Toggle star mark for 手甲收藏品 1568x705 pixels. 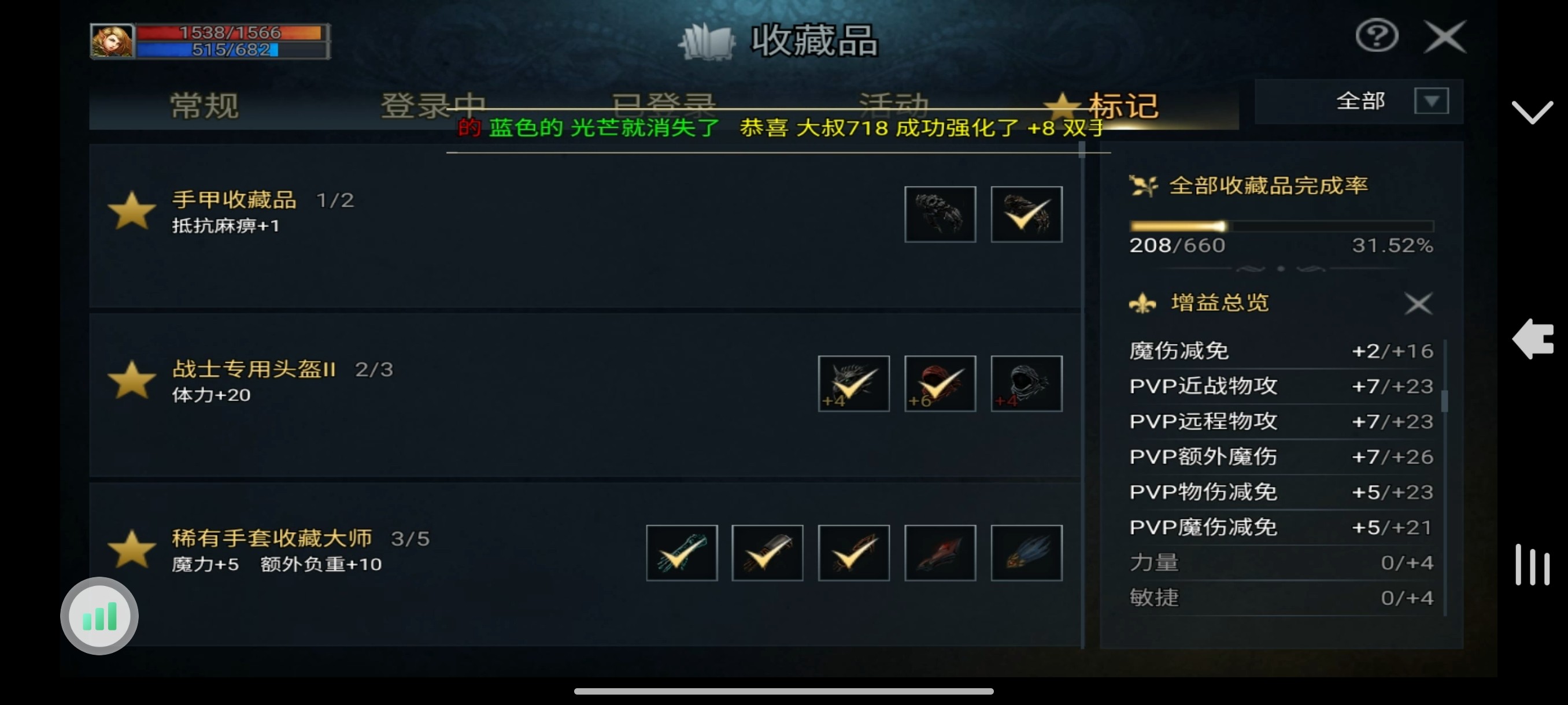point(131,210)
